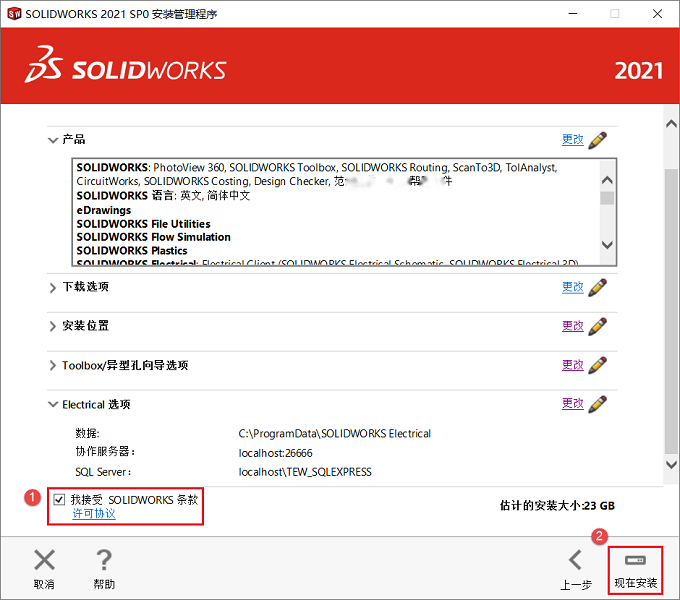Click 更改 link for 产品
The height and width of the screenshot is (600, 680).
coord(572,140)
